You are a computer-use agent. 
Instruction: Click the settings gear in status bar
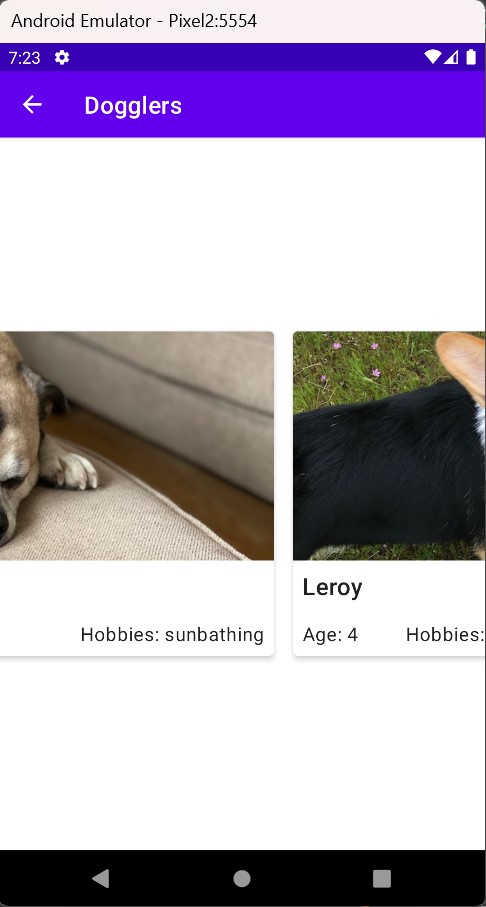[62, 58]
